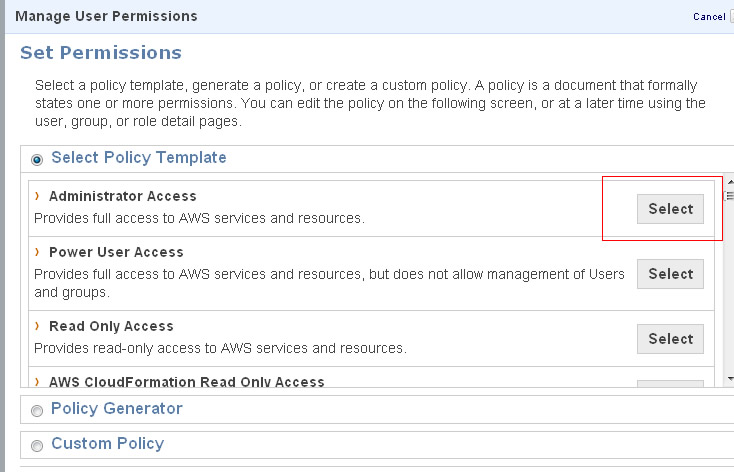Image resolution: width=734 pixels, height=472 pixels.
Task: Click the Read Only Access template title
Action: [111, 326]
